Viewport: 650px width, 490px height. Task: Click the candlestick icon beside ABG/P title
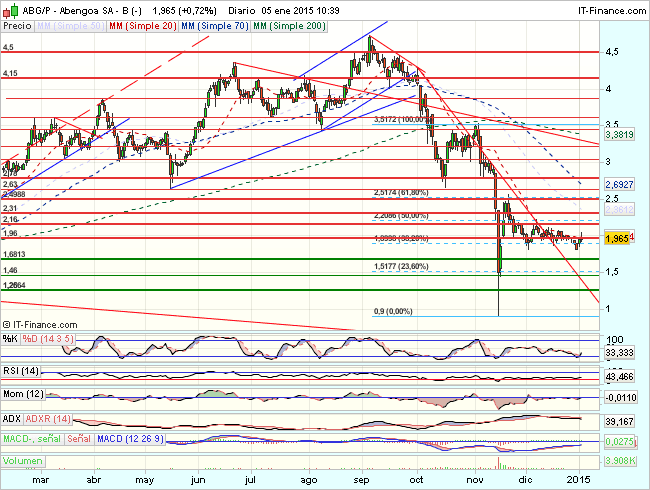point(11,10)
